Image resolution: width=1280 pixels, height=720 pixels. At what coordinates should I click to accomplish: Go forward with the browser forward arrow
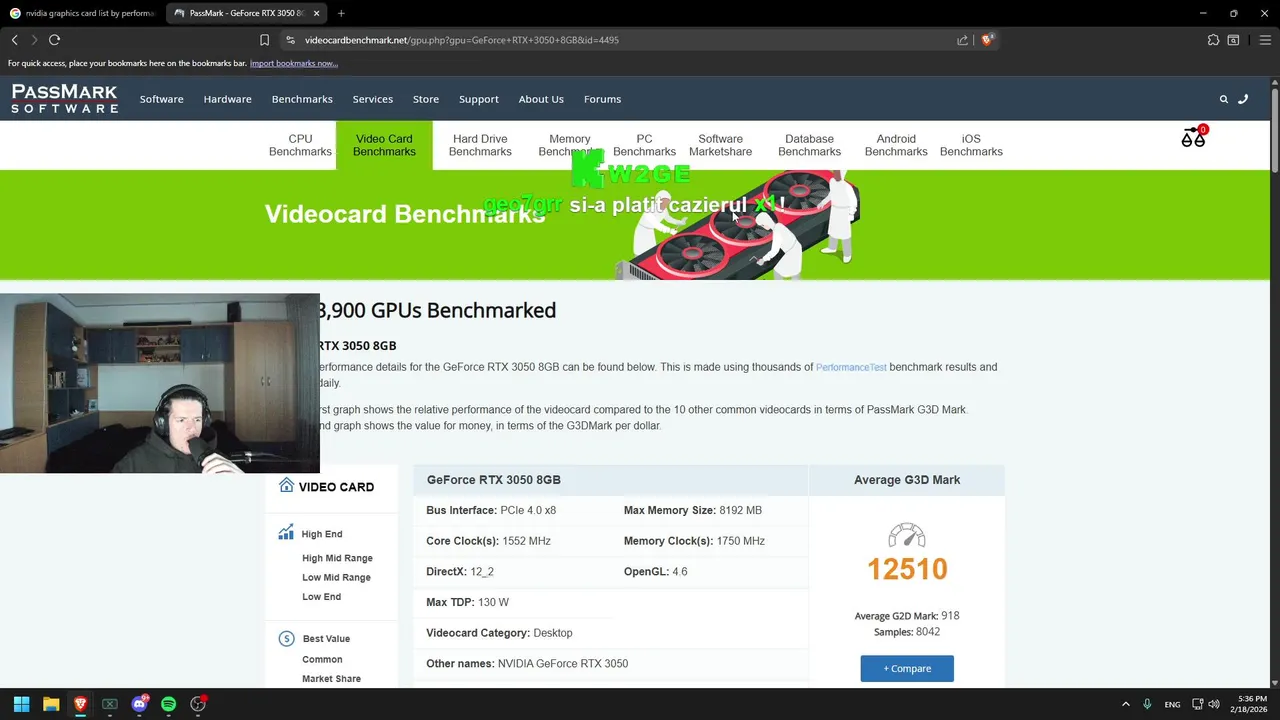click(34, 40)
